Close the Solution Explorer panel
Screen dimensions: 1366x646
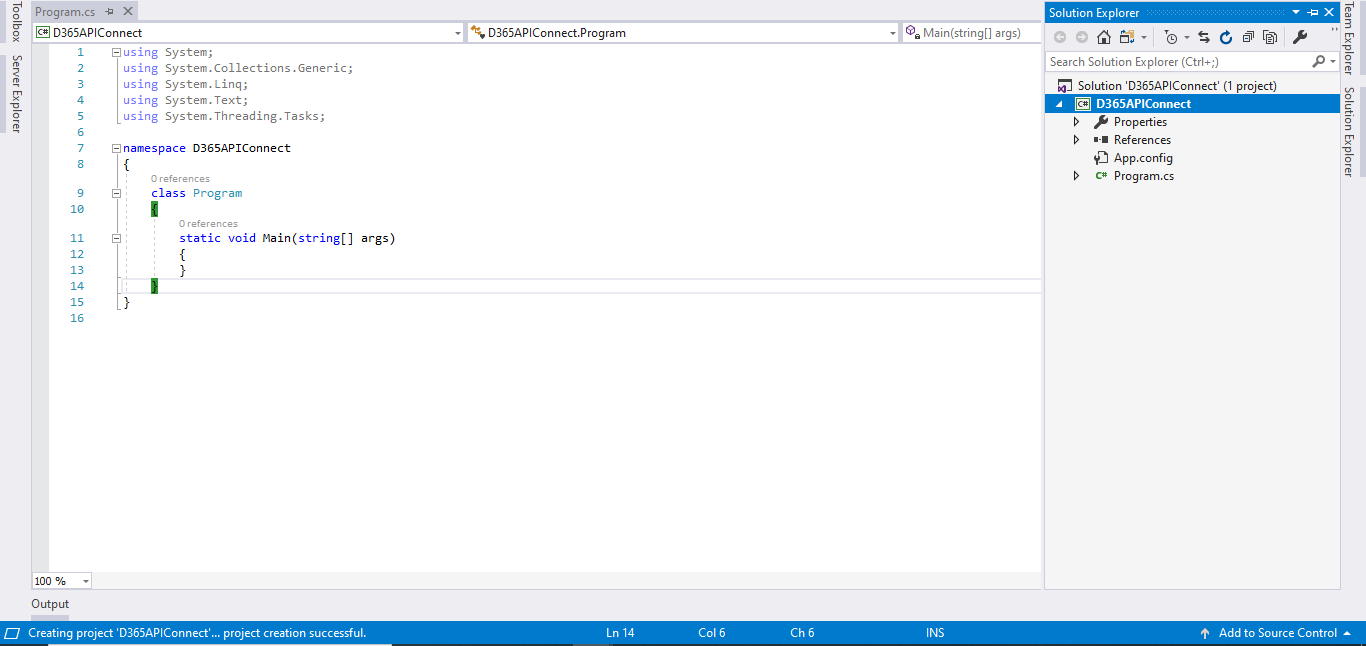(x=1329, y=12)
